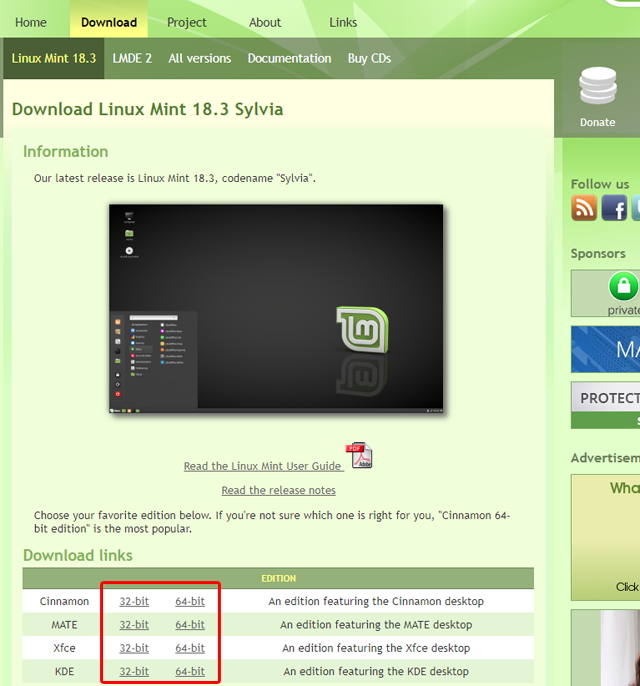Image resolution: width=640 pixels, height=686 pixels.
Task: Click the 'Follow us' heading
Action: coord(600,184)
